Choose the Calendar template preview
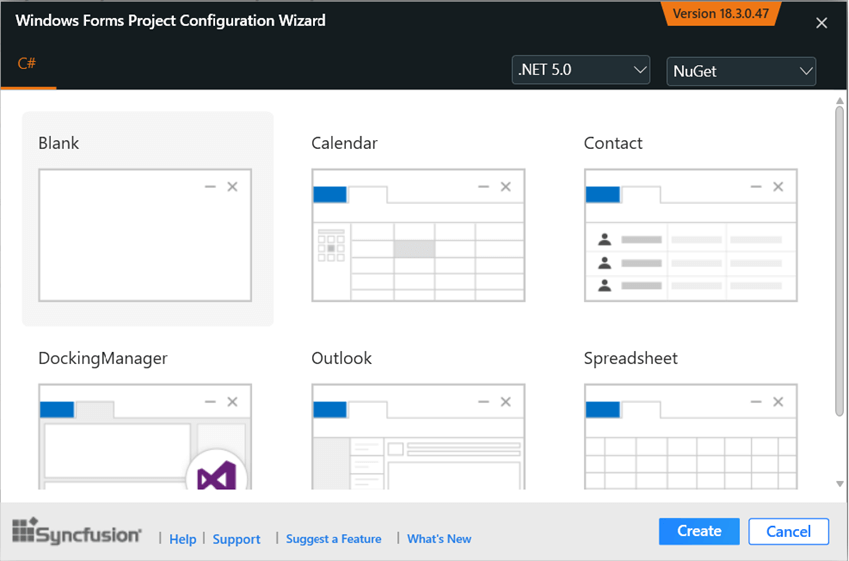The image size is (849, 561). point(418,235)
